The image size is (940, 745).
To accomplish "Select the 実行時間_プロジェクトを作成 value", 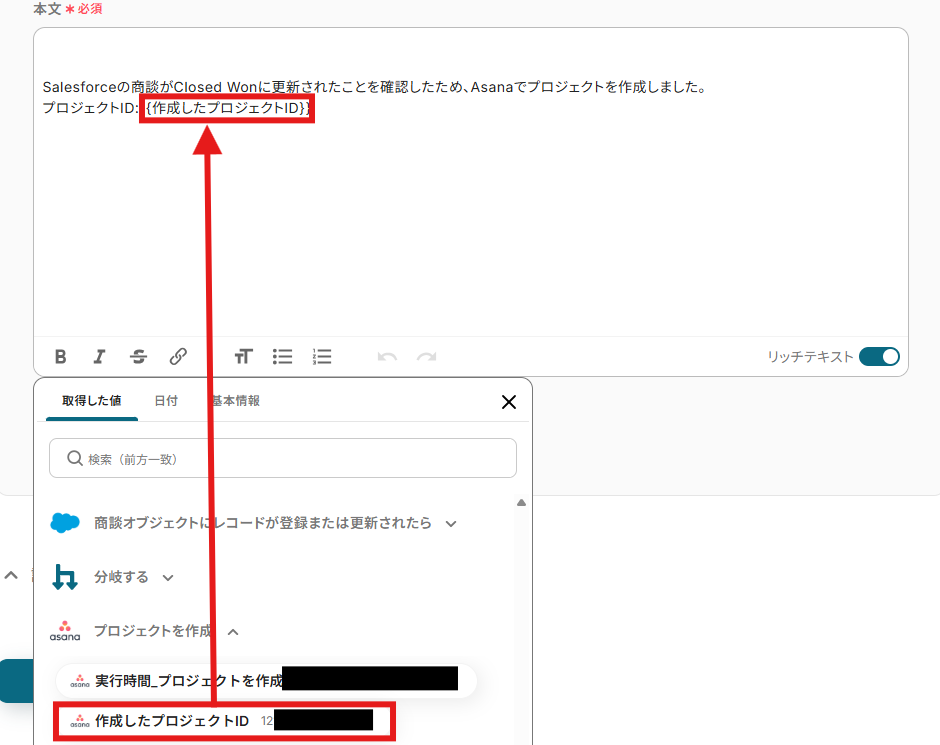I will point(266,681).
